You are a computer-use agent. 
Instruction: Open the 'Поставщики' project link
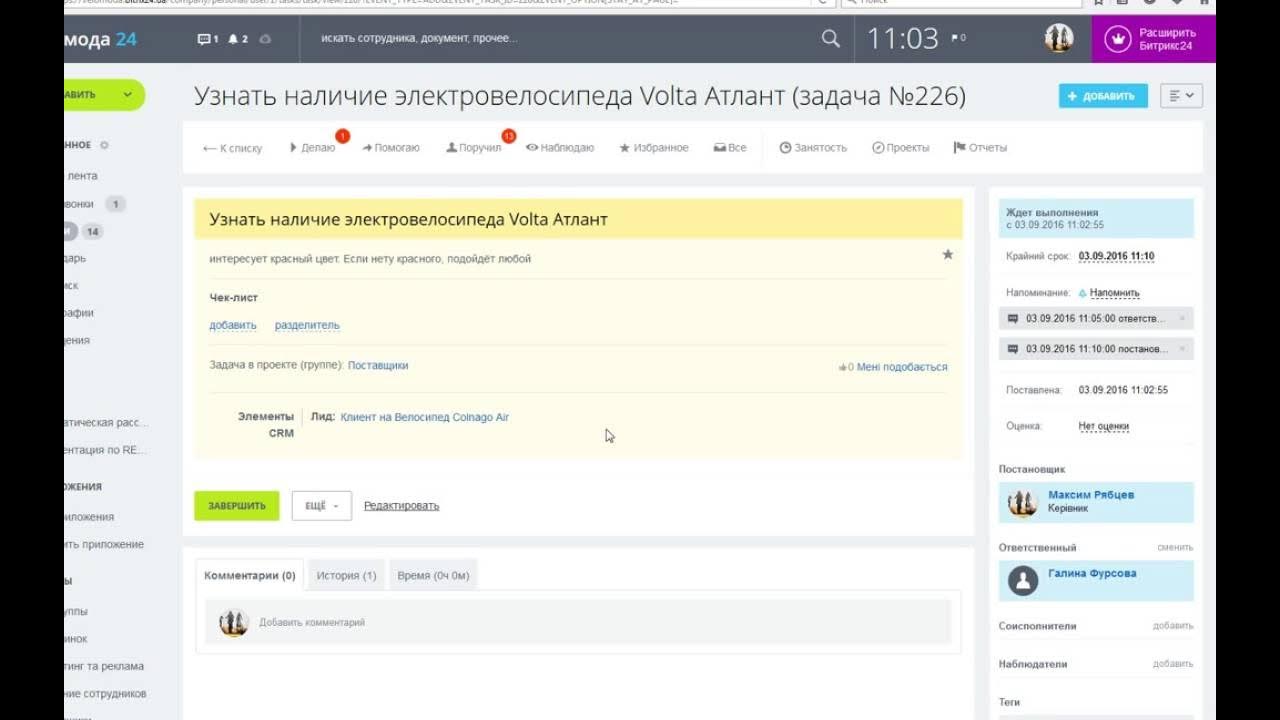coord(378,366)
